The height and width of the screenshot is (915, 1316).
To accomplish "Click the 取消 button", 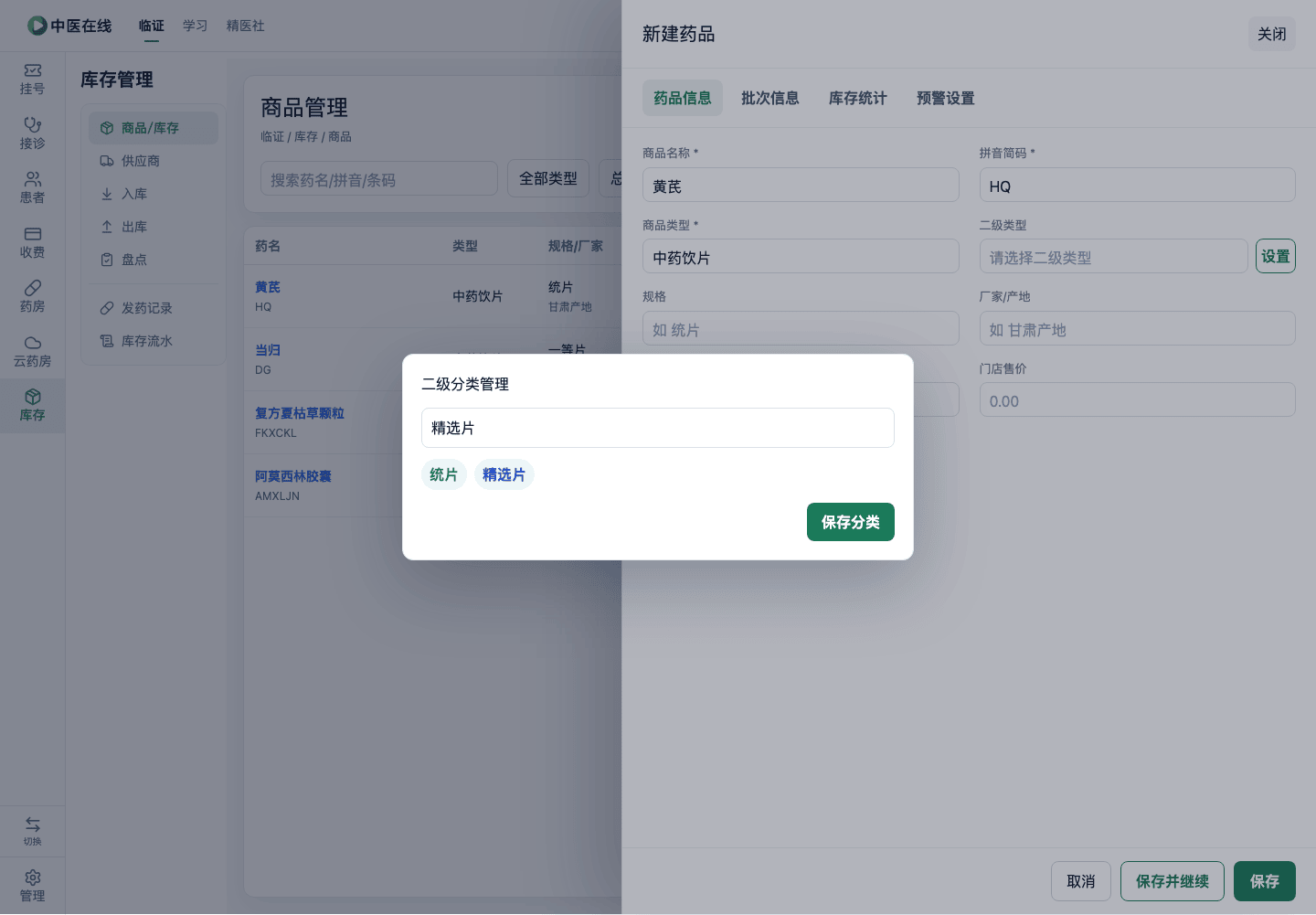I will pos(1081,881).
